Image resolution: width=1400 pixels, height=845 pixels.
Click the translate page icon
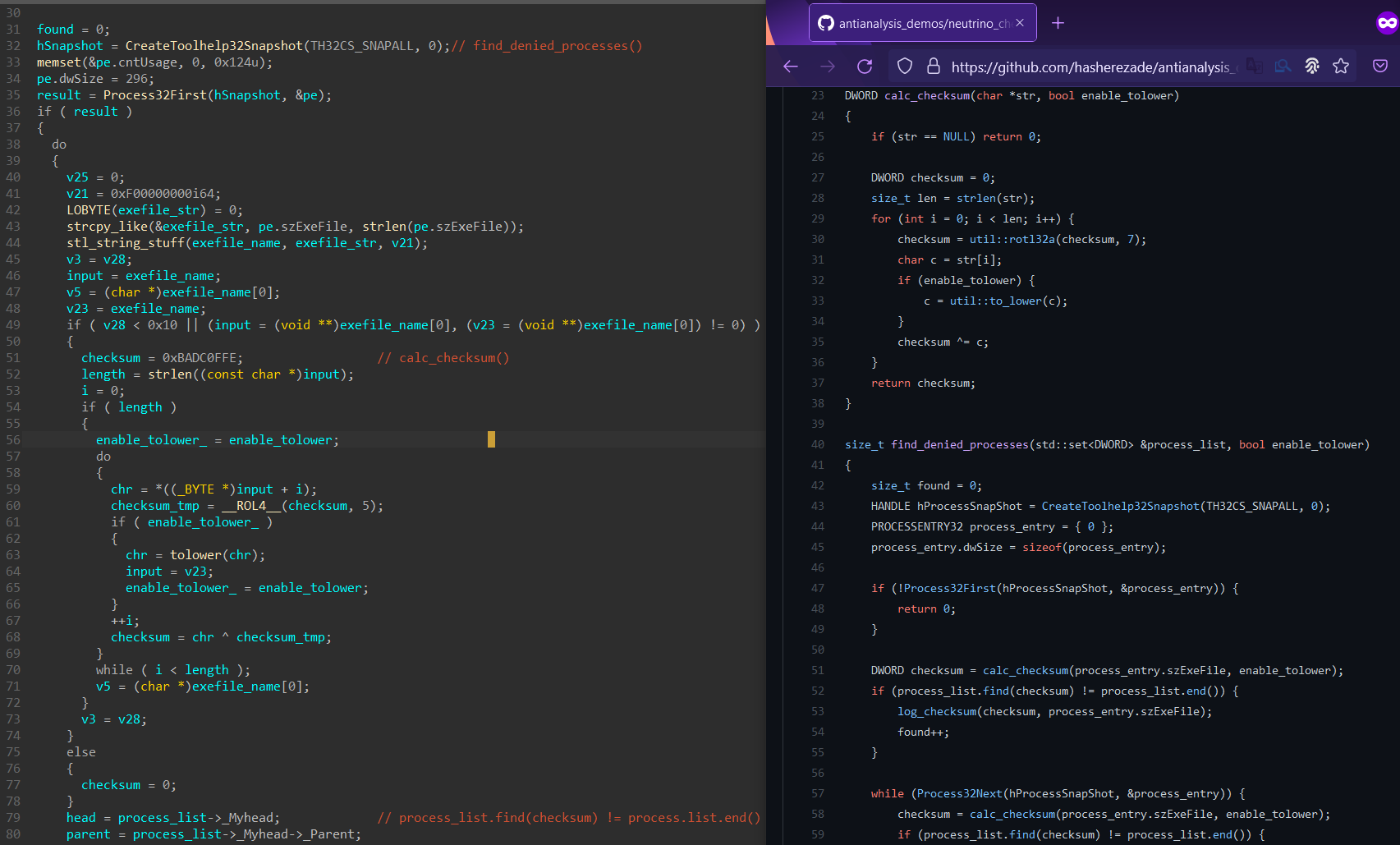[1254, 67]
